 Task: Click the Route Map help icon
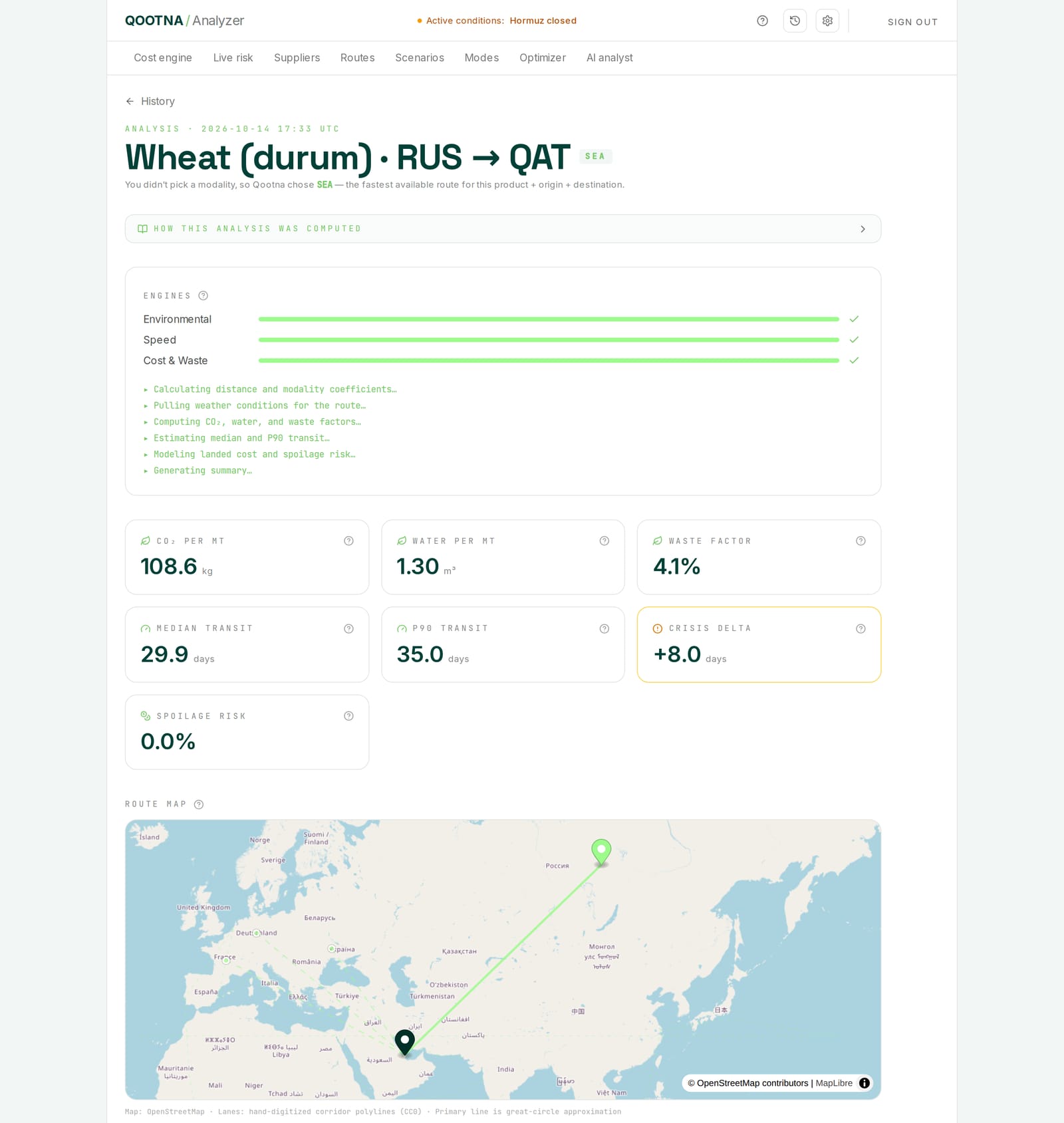[199, 805]
